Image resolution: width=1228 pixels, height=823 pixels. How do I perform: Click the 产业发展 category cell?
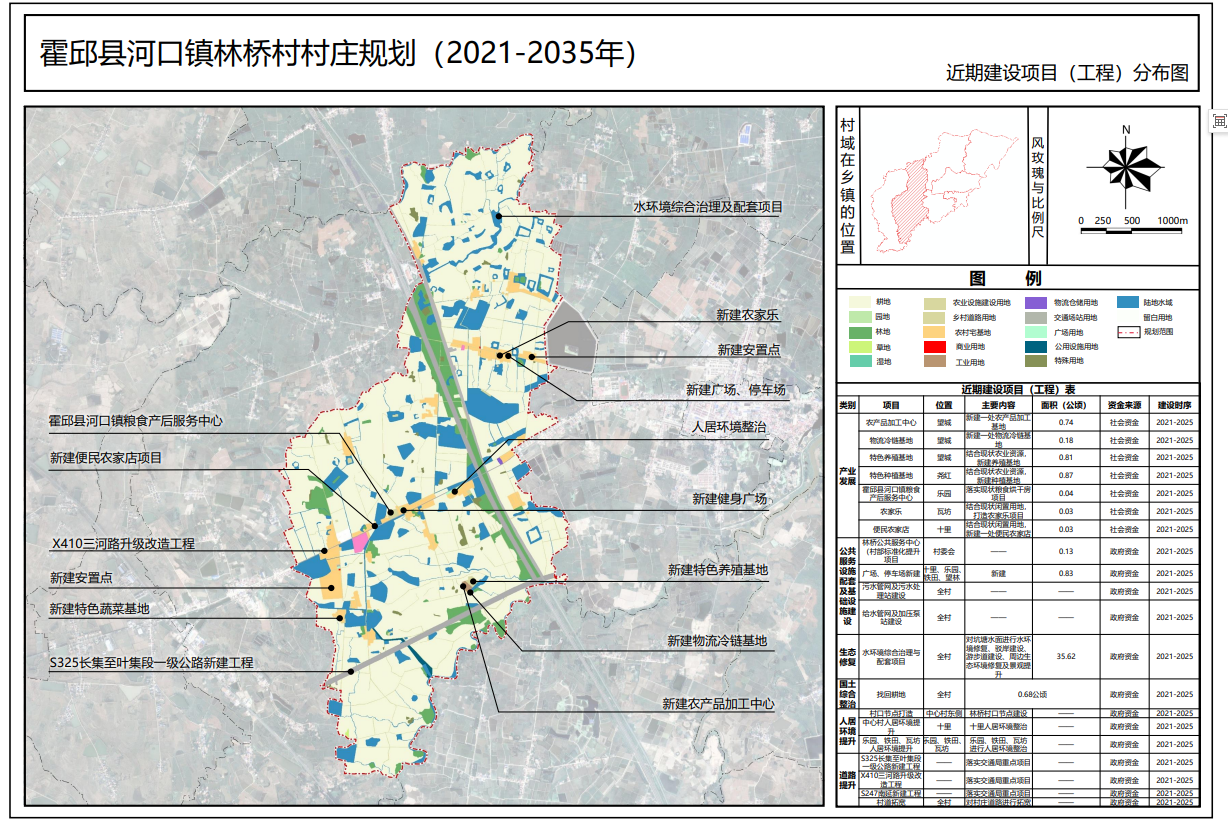tap(847, 475)
